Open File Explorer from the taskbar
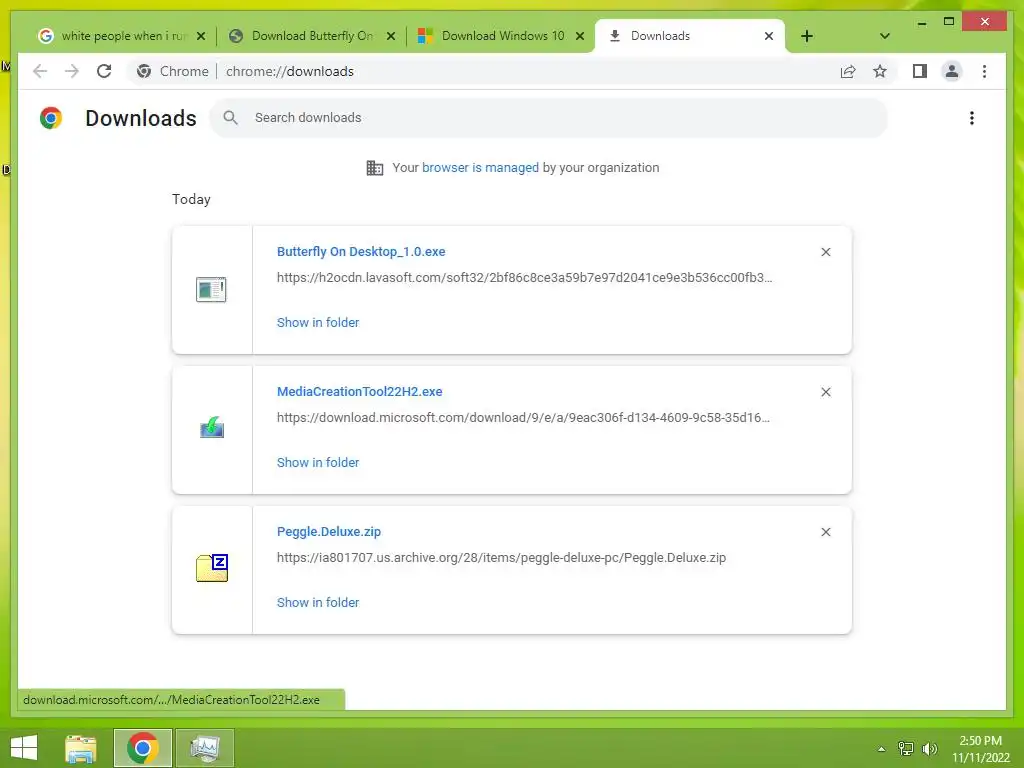Viewport: 1024px width, 768px height. pyautogui.click(x=81, y=748)
